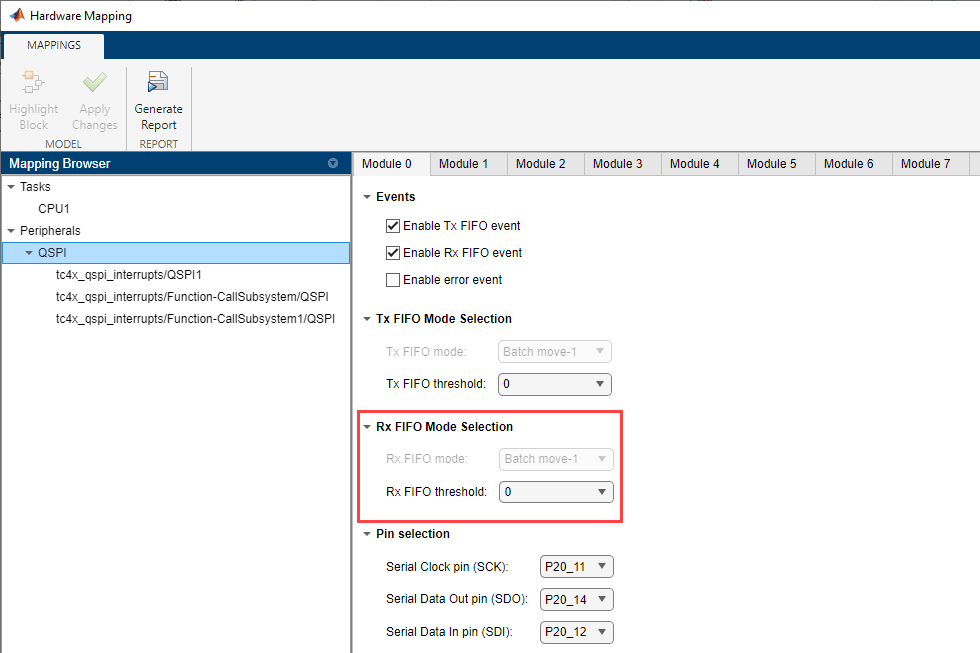Click the Apply Changes checkmark icon

(94, 82)
